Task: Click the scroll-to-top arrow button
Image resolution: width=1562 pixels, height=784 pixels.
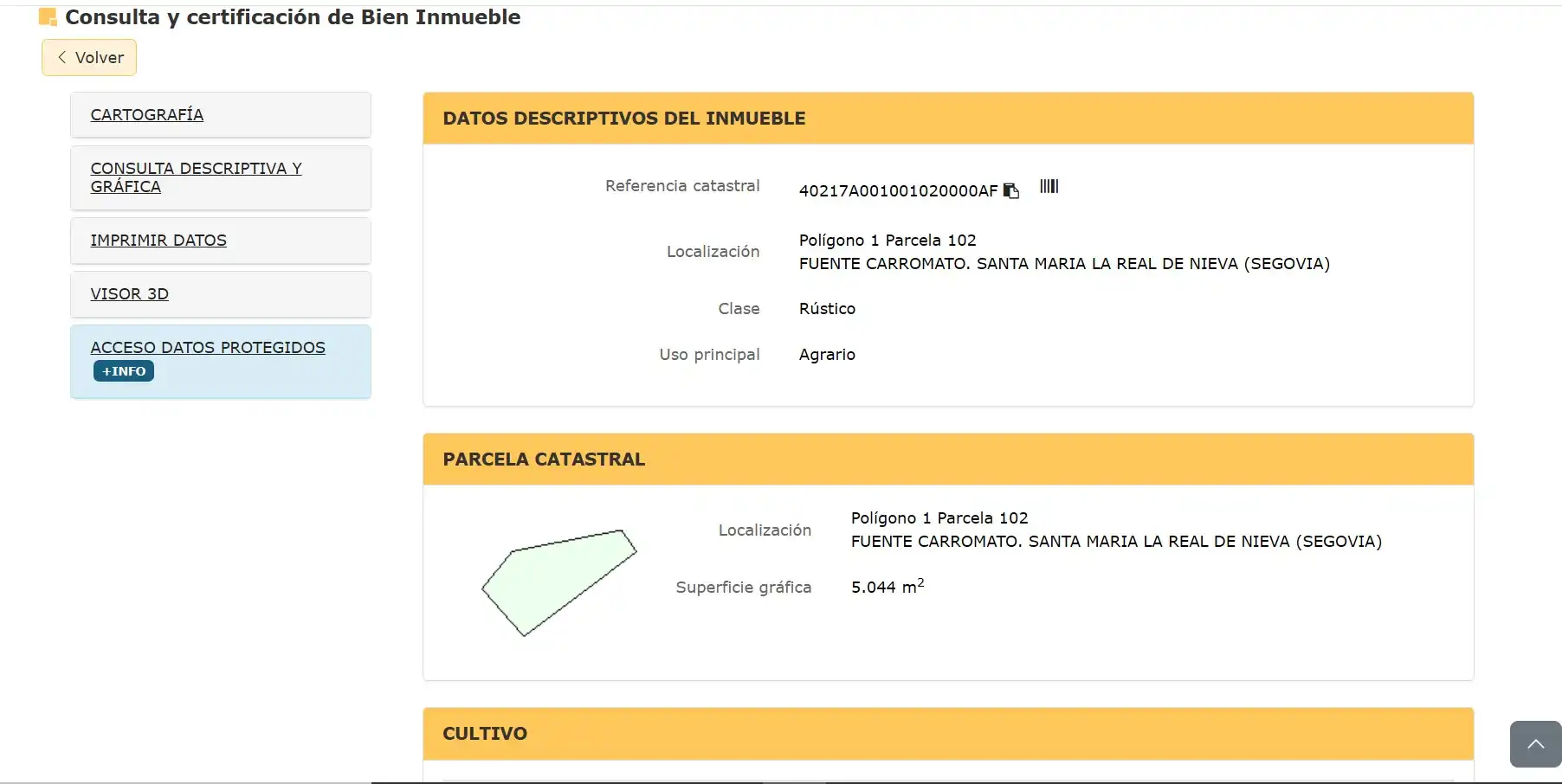Action: (x=1535, y=744)
